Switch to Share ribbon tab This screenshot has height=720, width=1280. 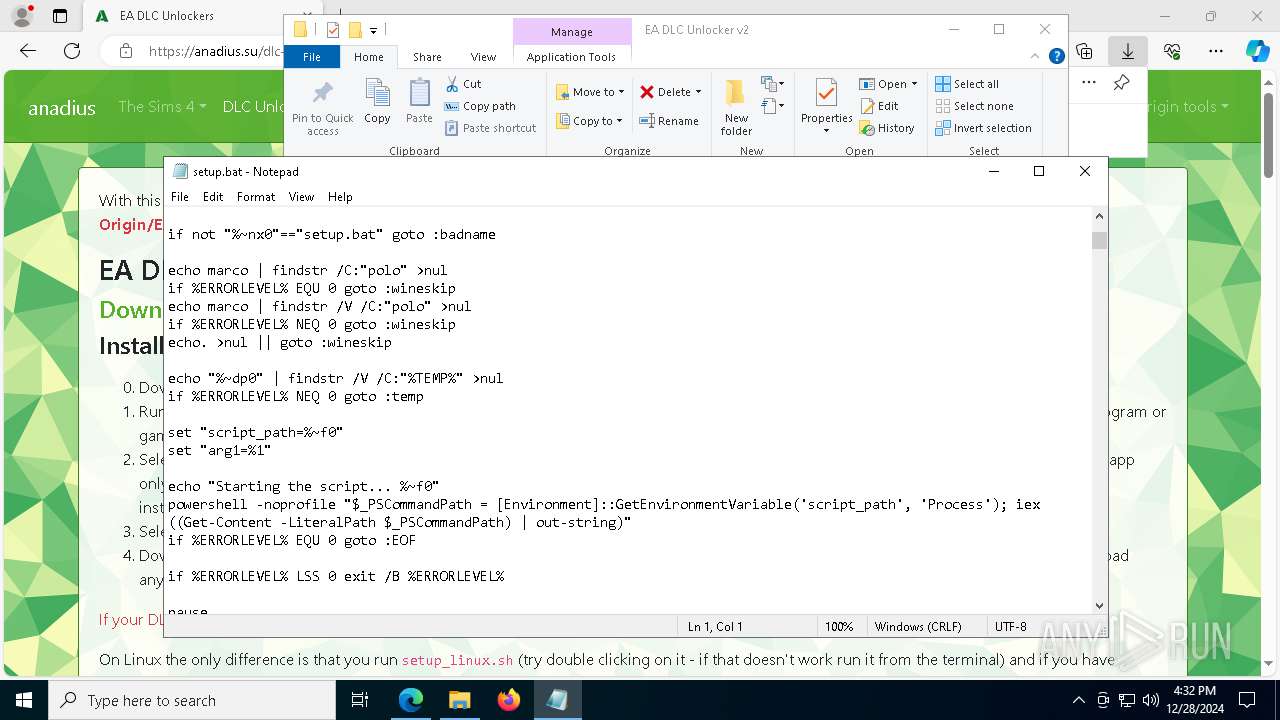coord(427,57)
